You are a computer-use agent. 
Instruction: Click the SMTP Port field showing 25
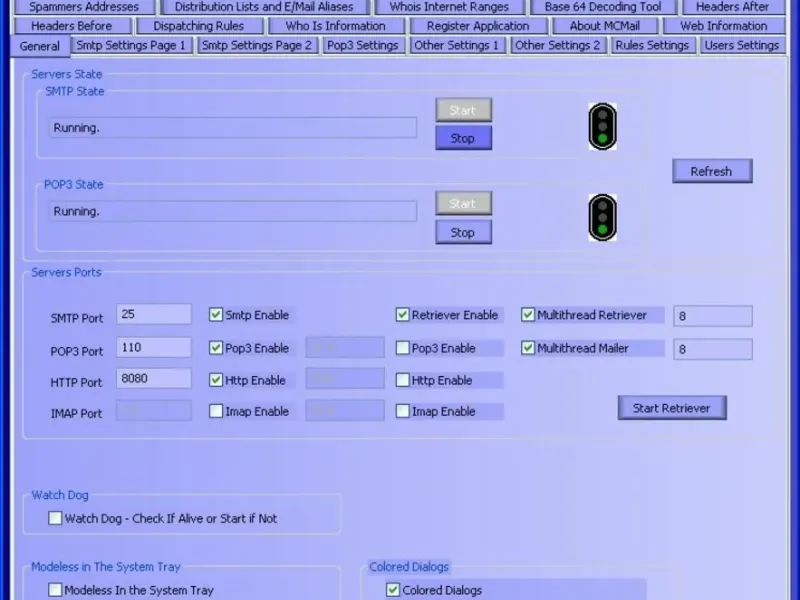154,314
